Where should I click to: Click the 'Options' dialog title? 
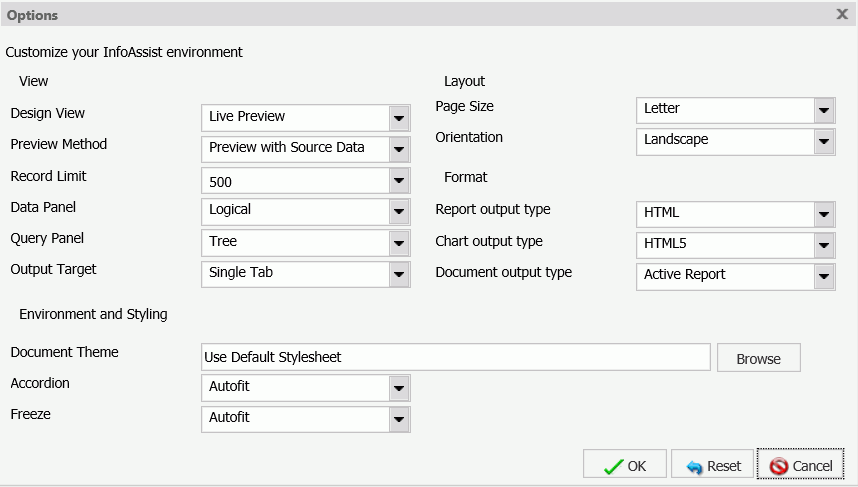click(x=32, y=15)
